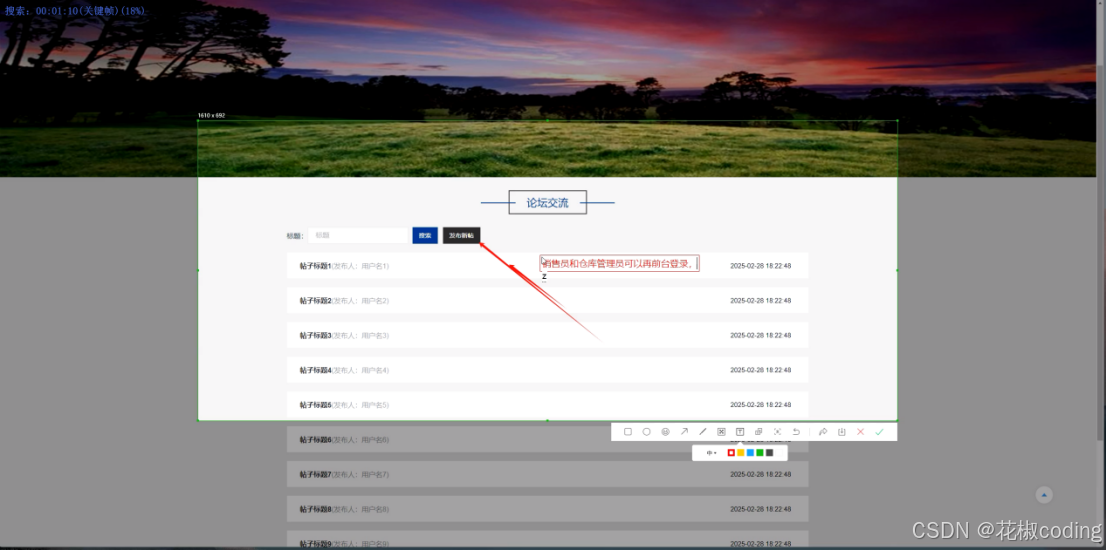The width and height of the screenshot is (1106, 551).
Task: Pick the white color swatch
Action: pos(779,453)
